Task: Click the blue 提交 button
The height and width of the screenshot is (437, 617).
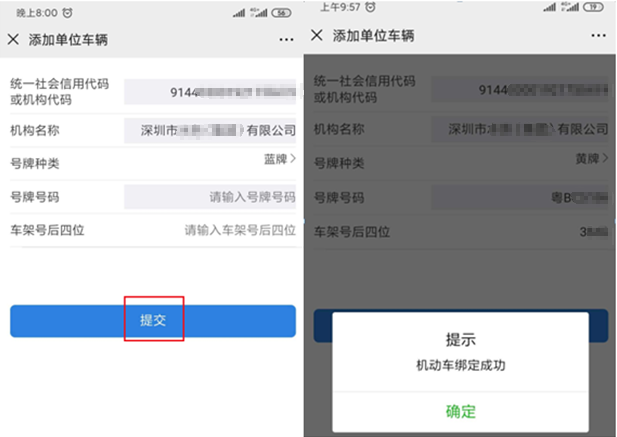Action: (x=153, y=321)
